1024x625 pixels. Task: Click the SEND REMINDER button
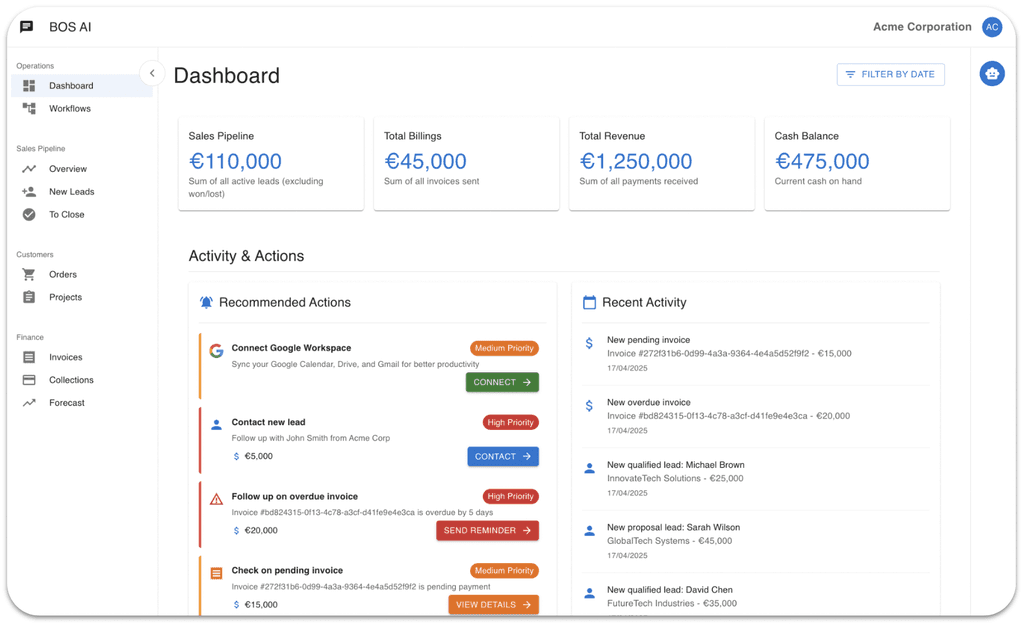[x=487, y=530]
